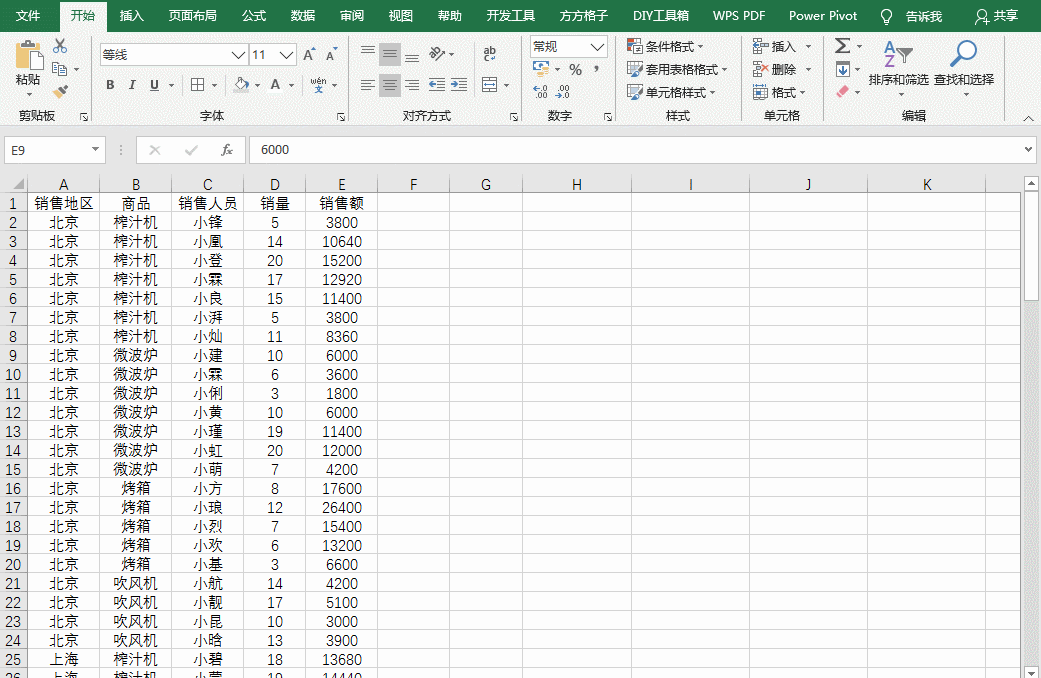Toggle Wrap Text icon
1041x678 pixels.
[489, 54]
